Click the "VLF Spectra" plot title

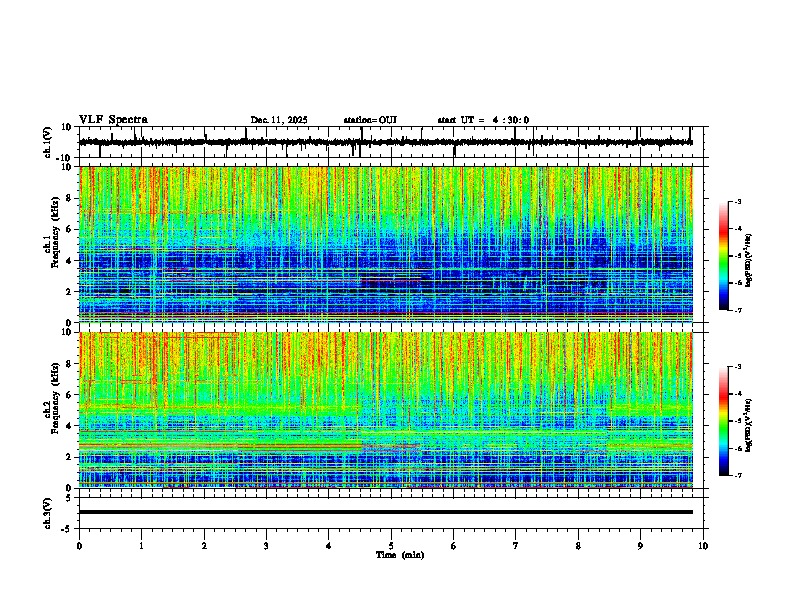pyautogui.click(x=113, y=120)
